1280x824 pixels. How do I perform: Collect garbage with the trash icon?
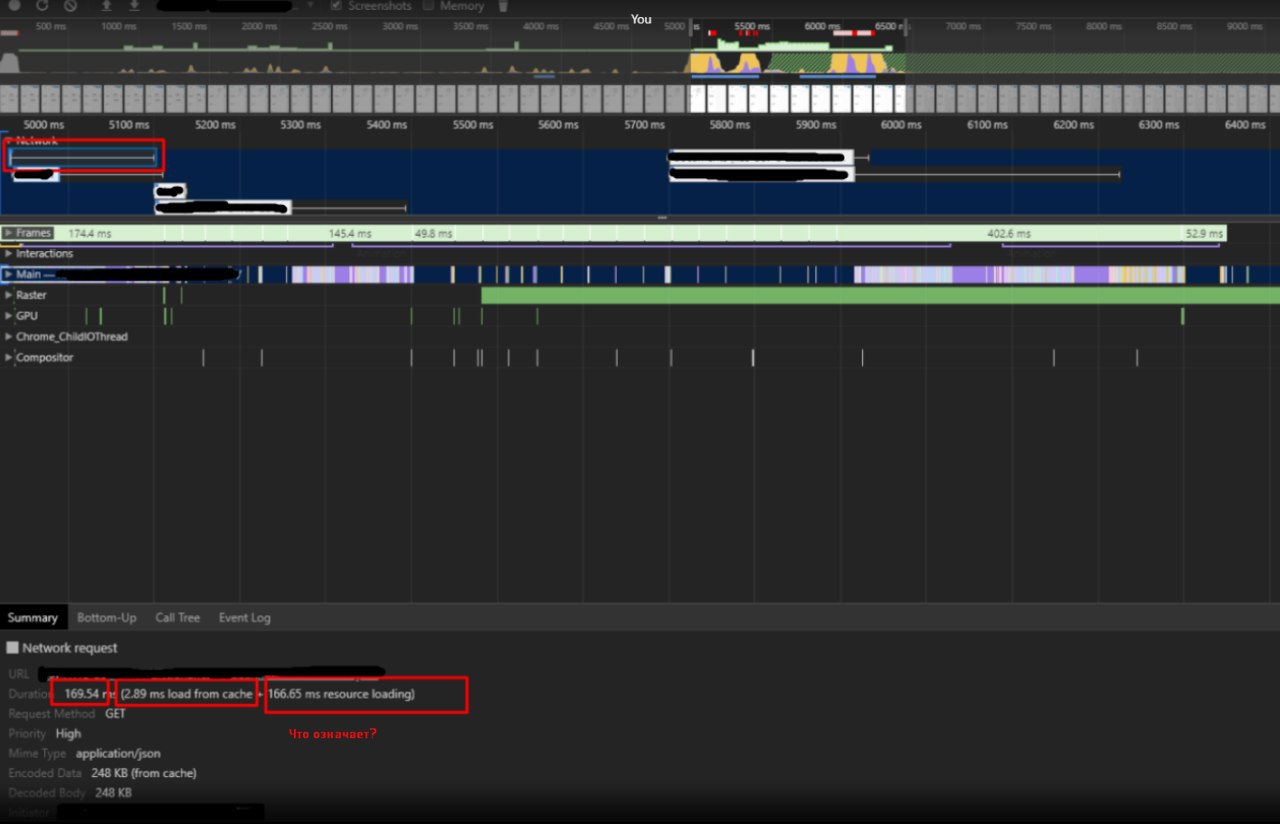[503, 5]
